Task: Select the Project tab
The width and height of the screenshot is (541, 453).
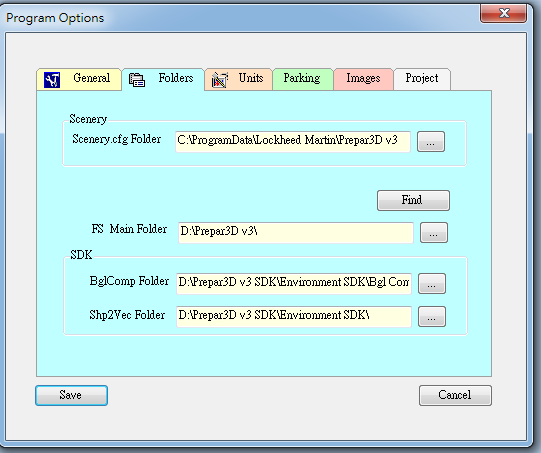Action: [x=422, y=79]
